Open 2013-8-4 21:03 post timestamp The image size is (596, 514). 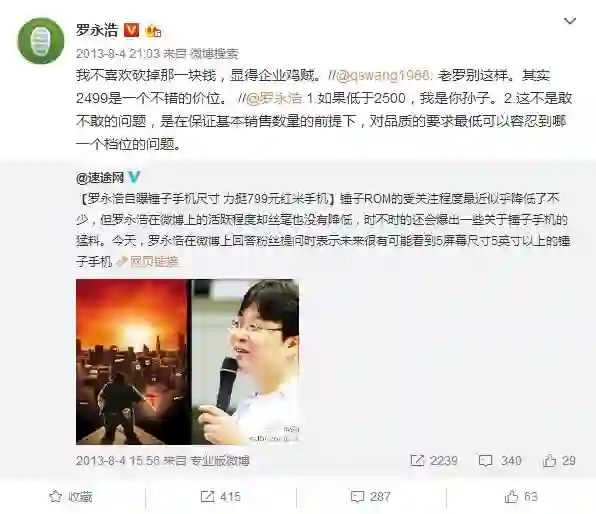tap(118, 54)
